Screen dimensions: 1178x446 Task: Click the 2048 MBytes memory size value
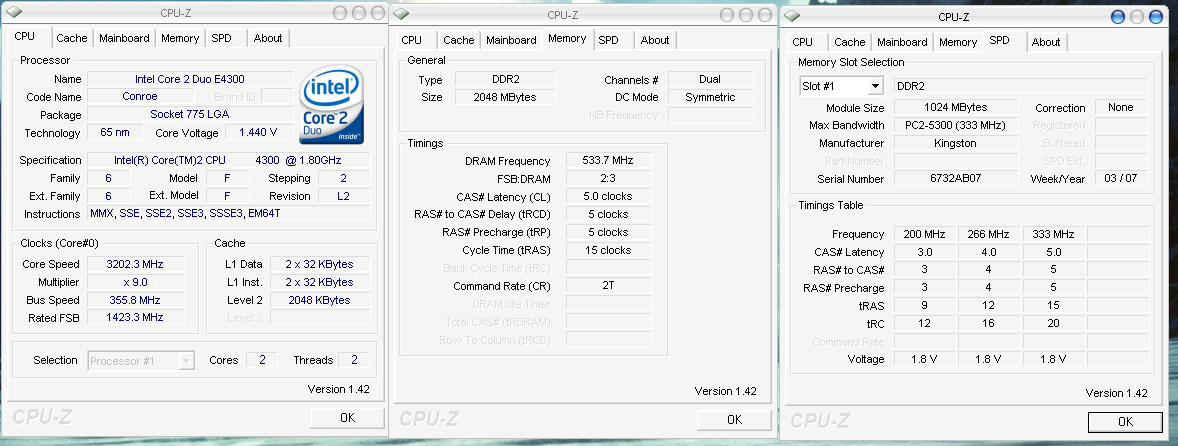[505, 98]
